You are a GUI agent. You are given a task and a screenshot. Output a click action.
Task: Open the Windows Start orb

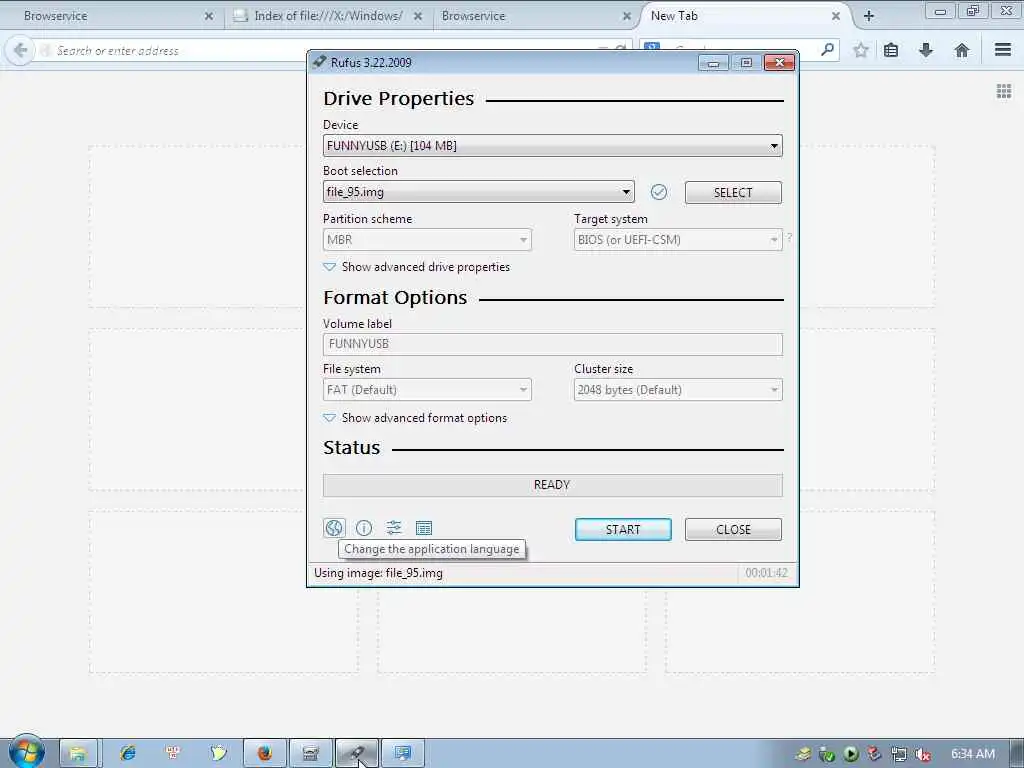[x=26, y=752]
